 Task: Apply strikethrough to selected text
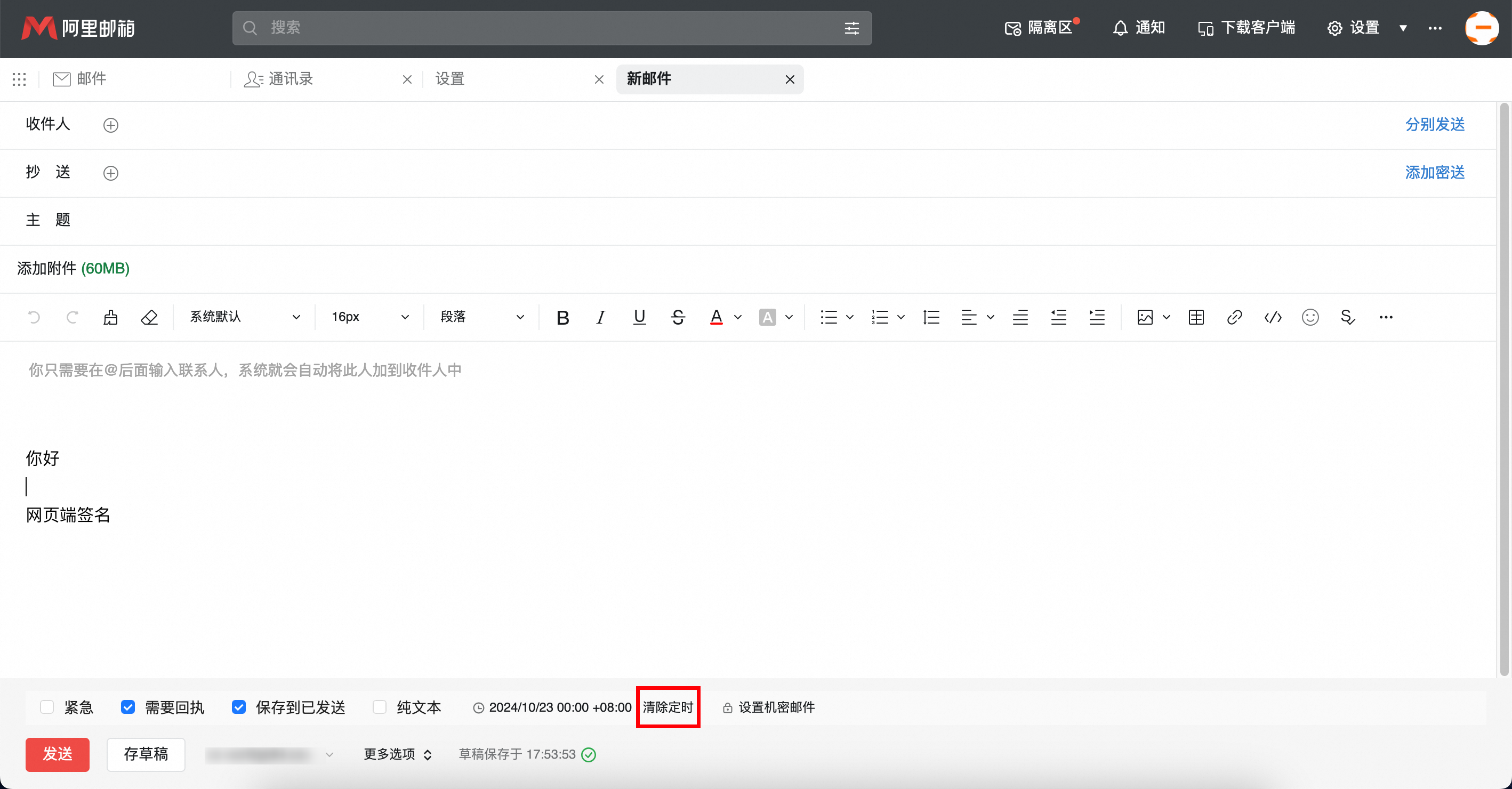pyautogui.click(x=678, y=317)
